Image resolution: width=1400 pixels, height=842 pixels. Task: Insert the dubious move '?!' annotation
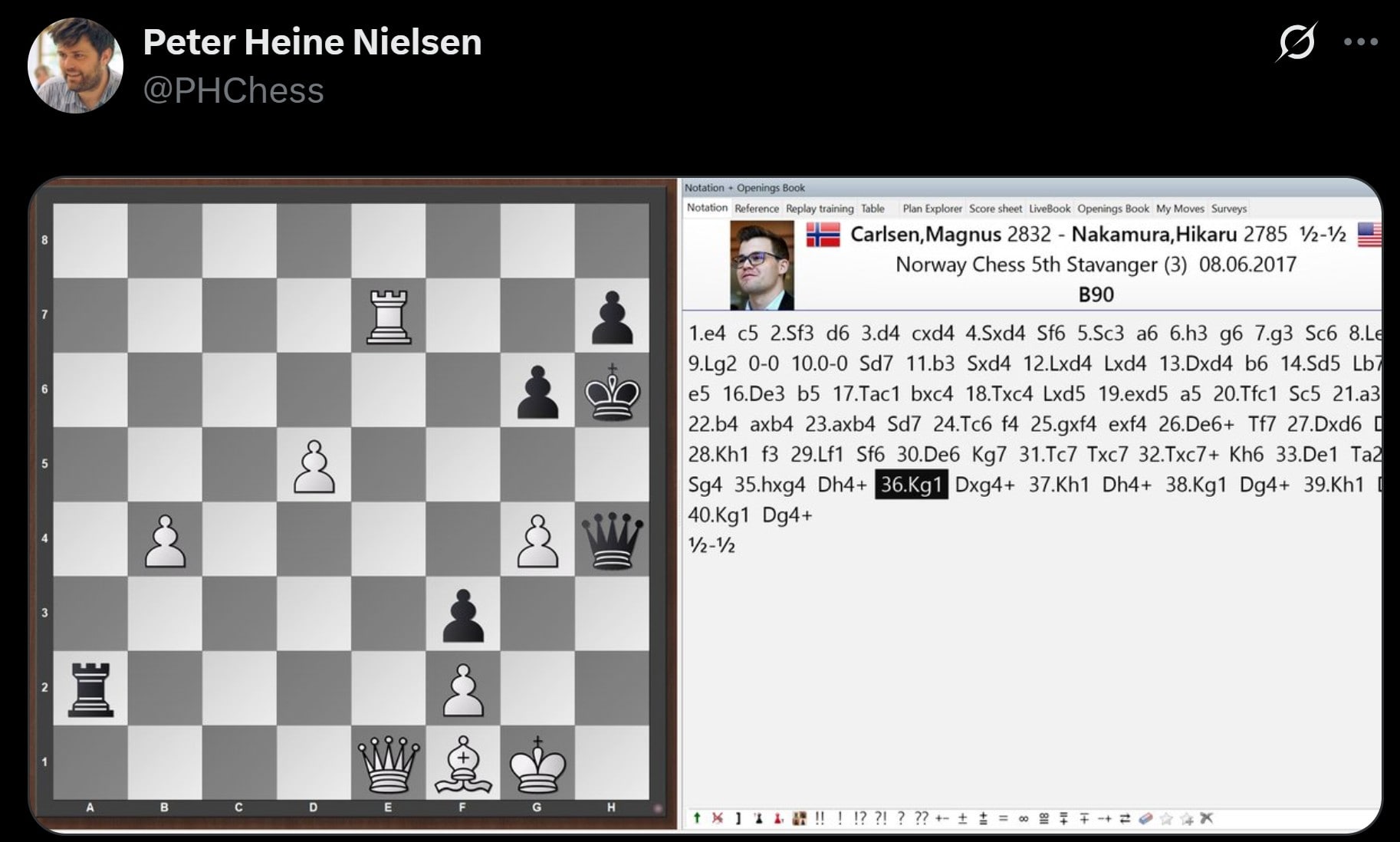pos(881,818)
